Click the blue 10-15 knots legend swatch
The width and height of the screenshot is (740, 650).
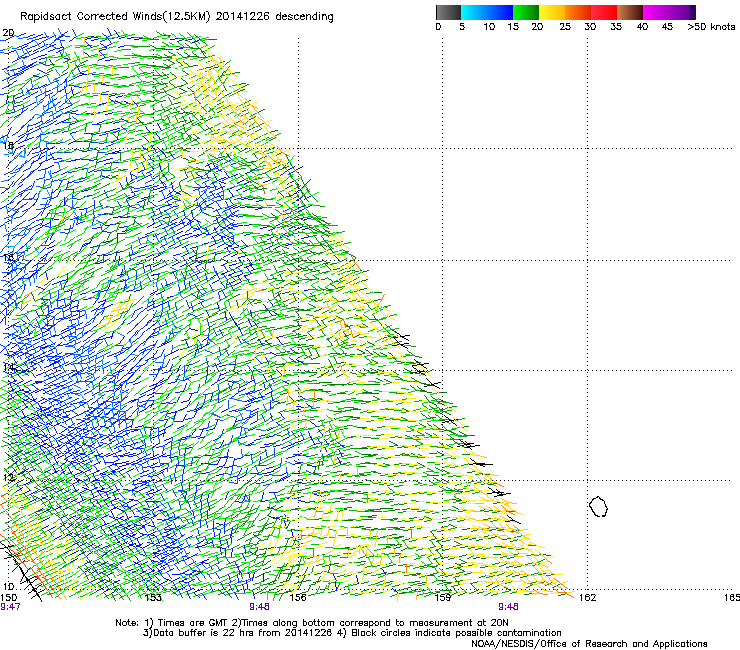pyautogui.click(x=500, y=12)
